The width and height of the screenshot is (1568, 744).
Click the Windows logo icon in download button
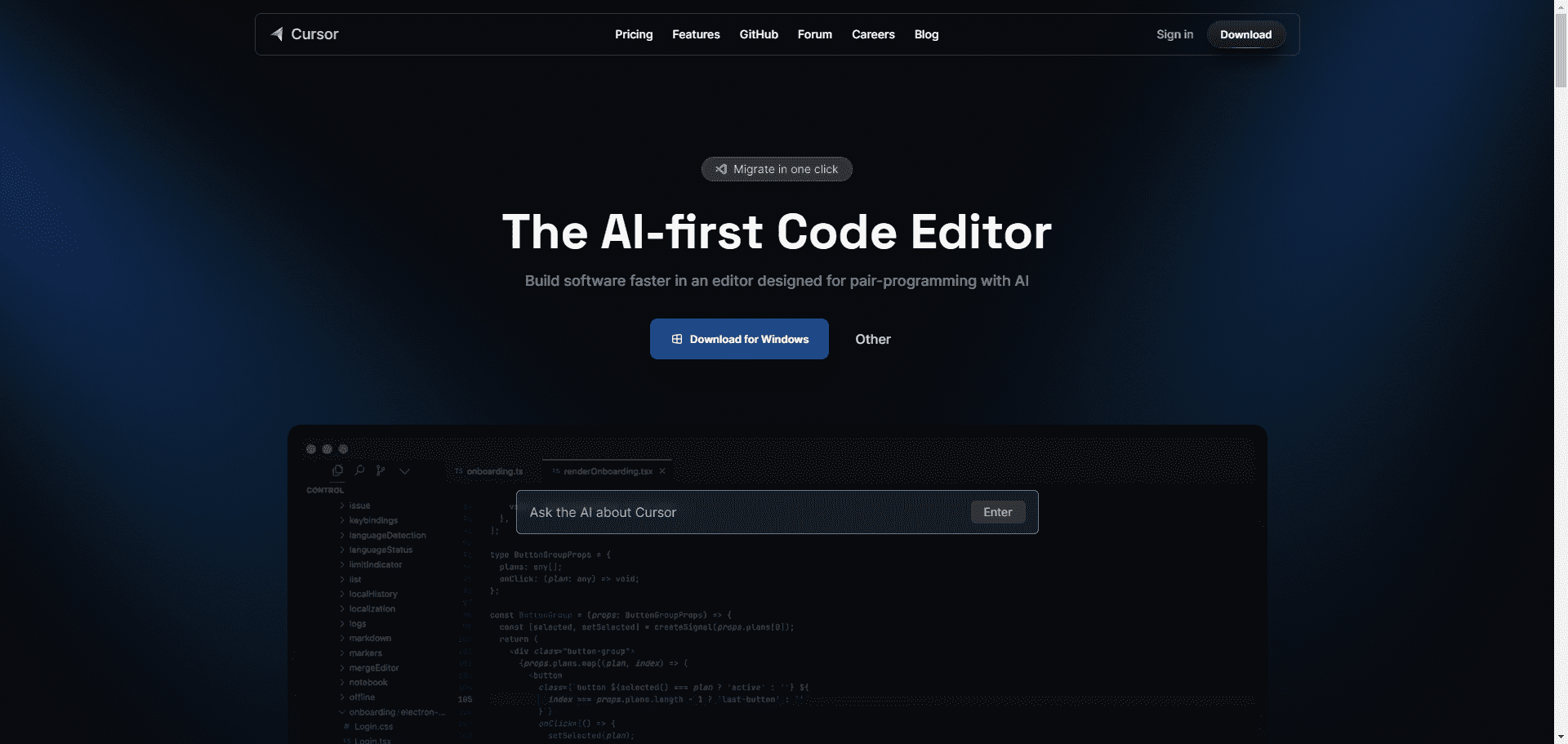click(x=677, y=339)
